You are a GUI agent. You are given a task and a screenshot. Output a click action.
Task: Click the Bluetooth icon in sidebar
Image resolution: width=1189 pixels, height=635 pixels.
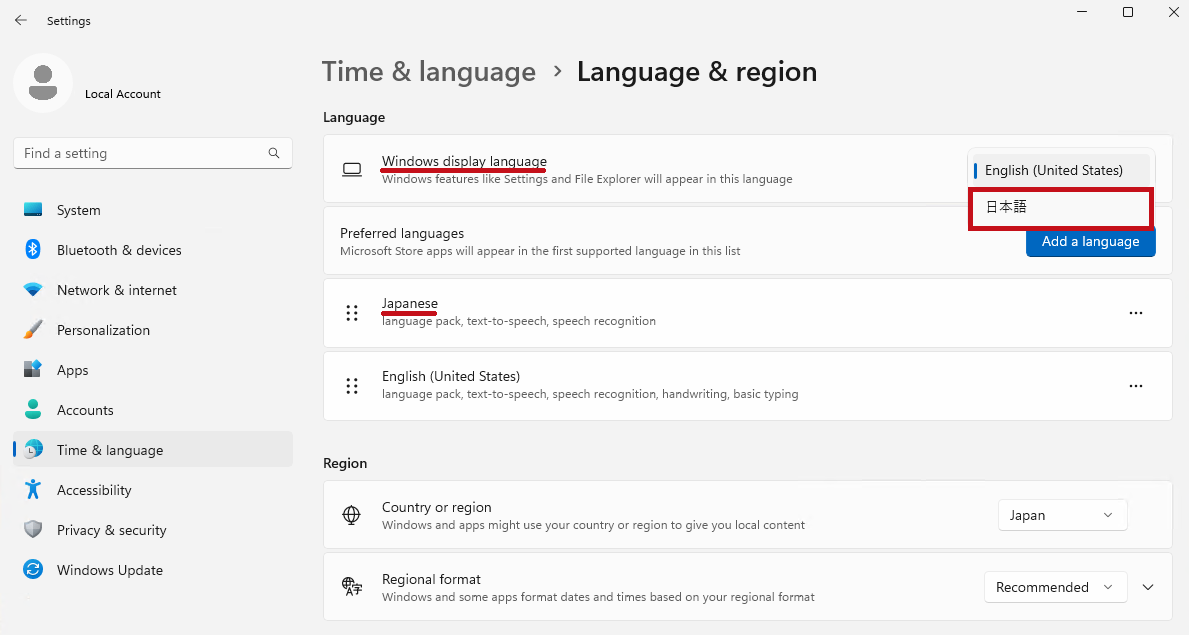click(x=33, y=250)
